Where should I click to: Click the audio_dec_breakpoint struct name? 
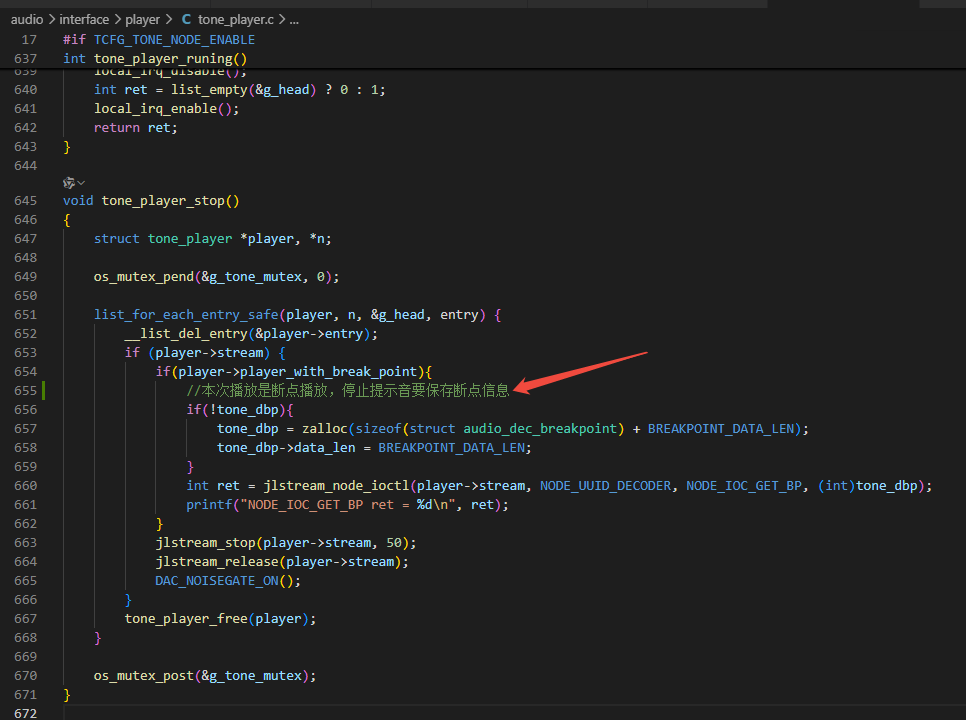coord(540,429)
